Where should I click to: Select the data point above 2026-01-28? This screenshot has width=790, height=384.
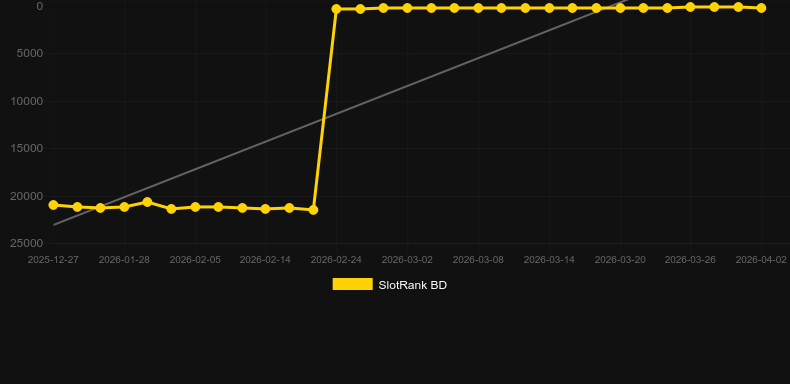pos(124,207)
